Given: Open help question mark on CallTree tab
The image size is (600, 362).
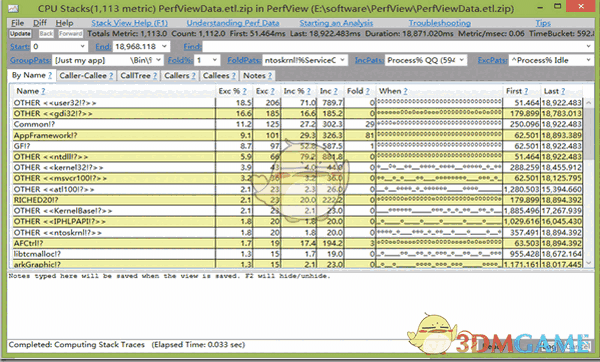Looking at the screenshot, I should pyautogui.click(x=155, y=76).
